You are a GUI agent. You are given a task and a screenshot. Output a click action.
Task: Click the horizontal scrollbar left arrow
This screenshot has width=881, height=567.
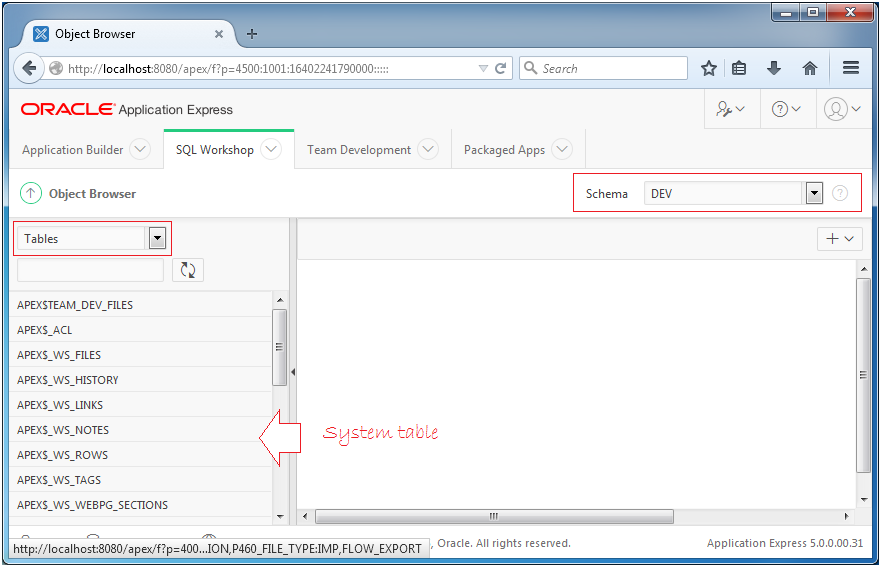(305, 516)
